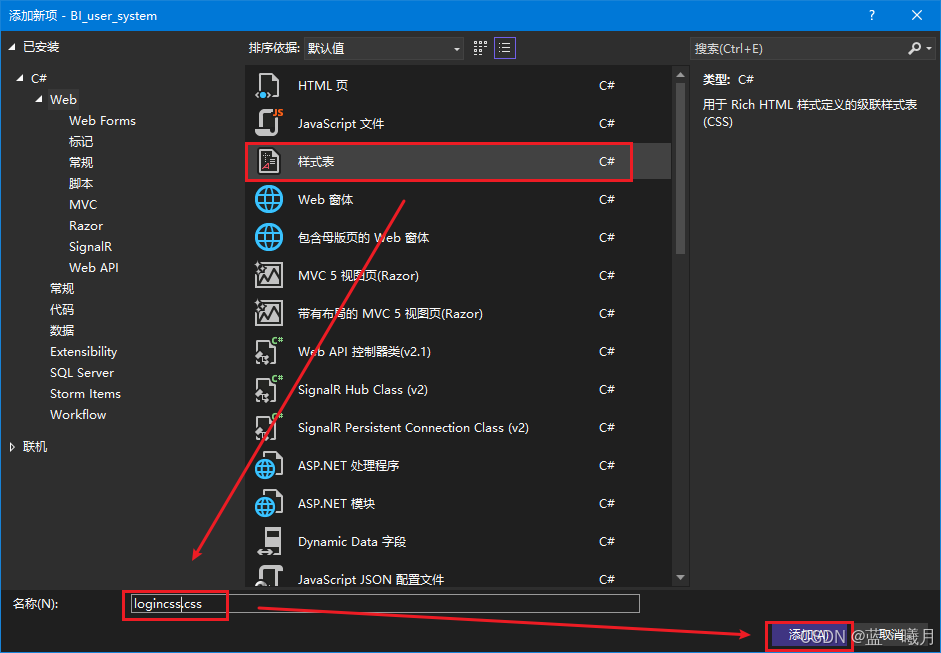Screen dimensions: 941x653
Task: Select the Web tree label
Action: click(63, 100)
